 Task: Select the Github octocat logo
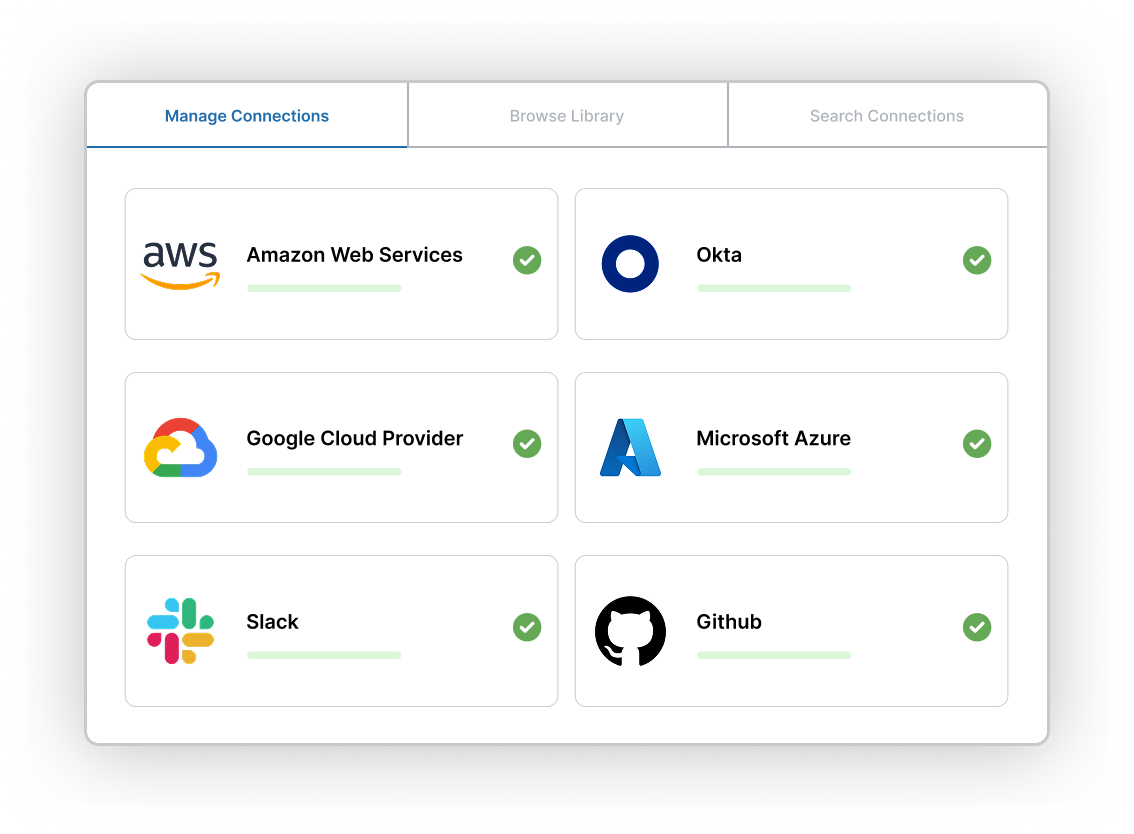pyautogui.click(x=630, y=631)
